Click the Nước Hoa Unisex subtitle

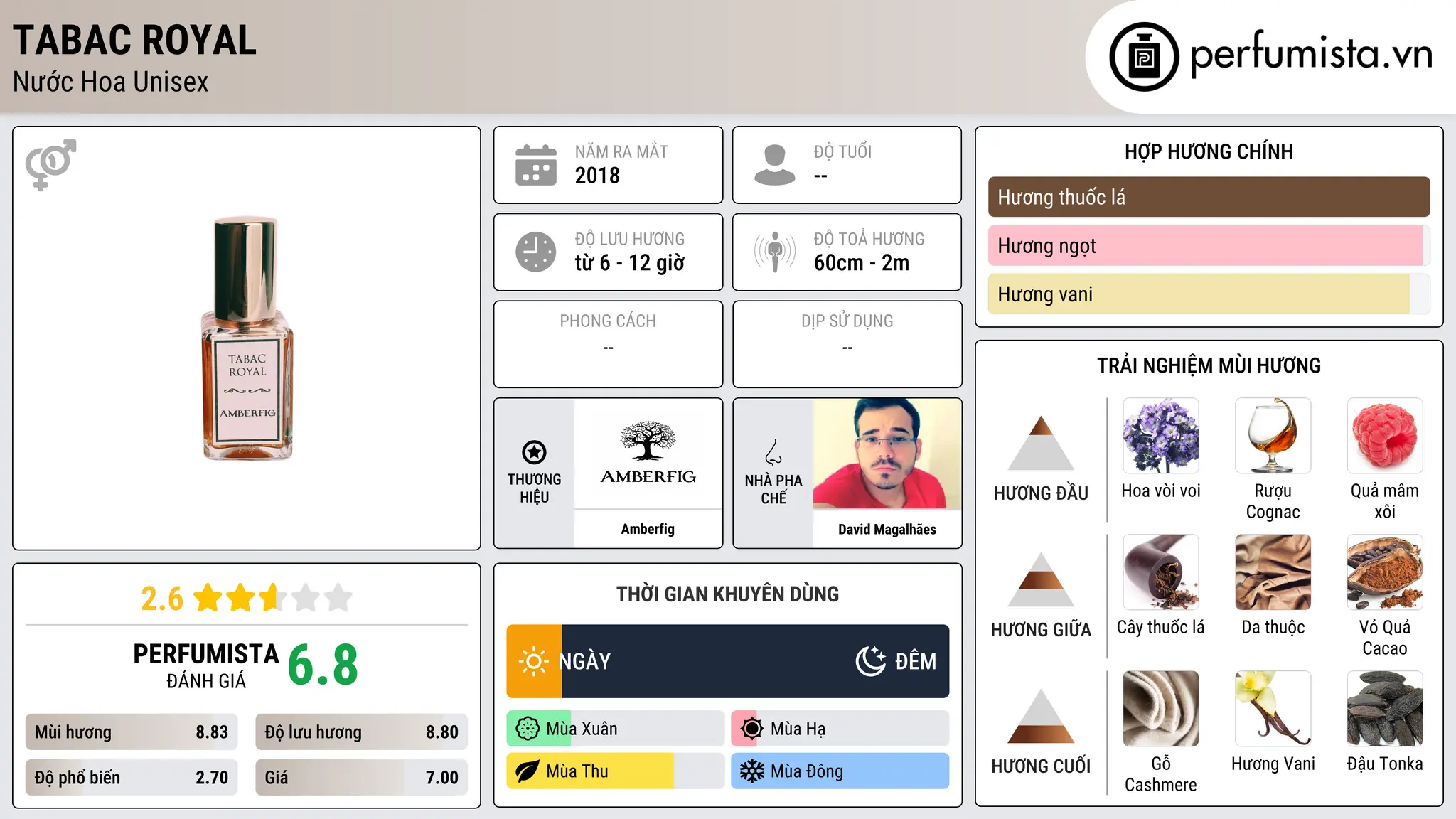[111, 82]
